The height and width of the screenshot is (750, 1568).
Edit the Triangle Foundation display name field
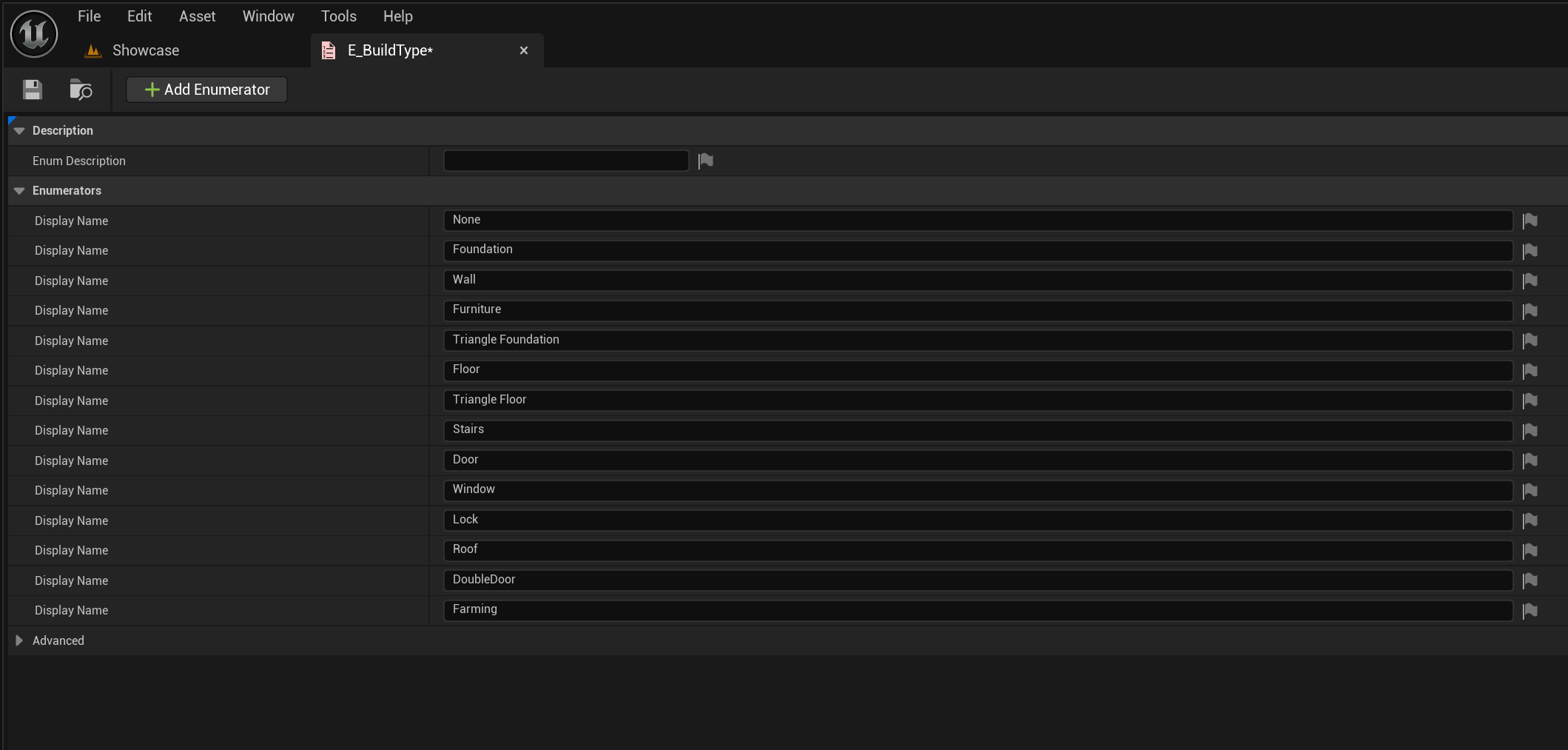pyautogui.click(x=978, y=340)
